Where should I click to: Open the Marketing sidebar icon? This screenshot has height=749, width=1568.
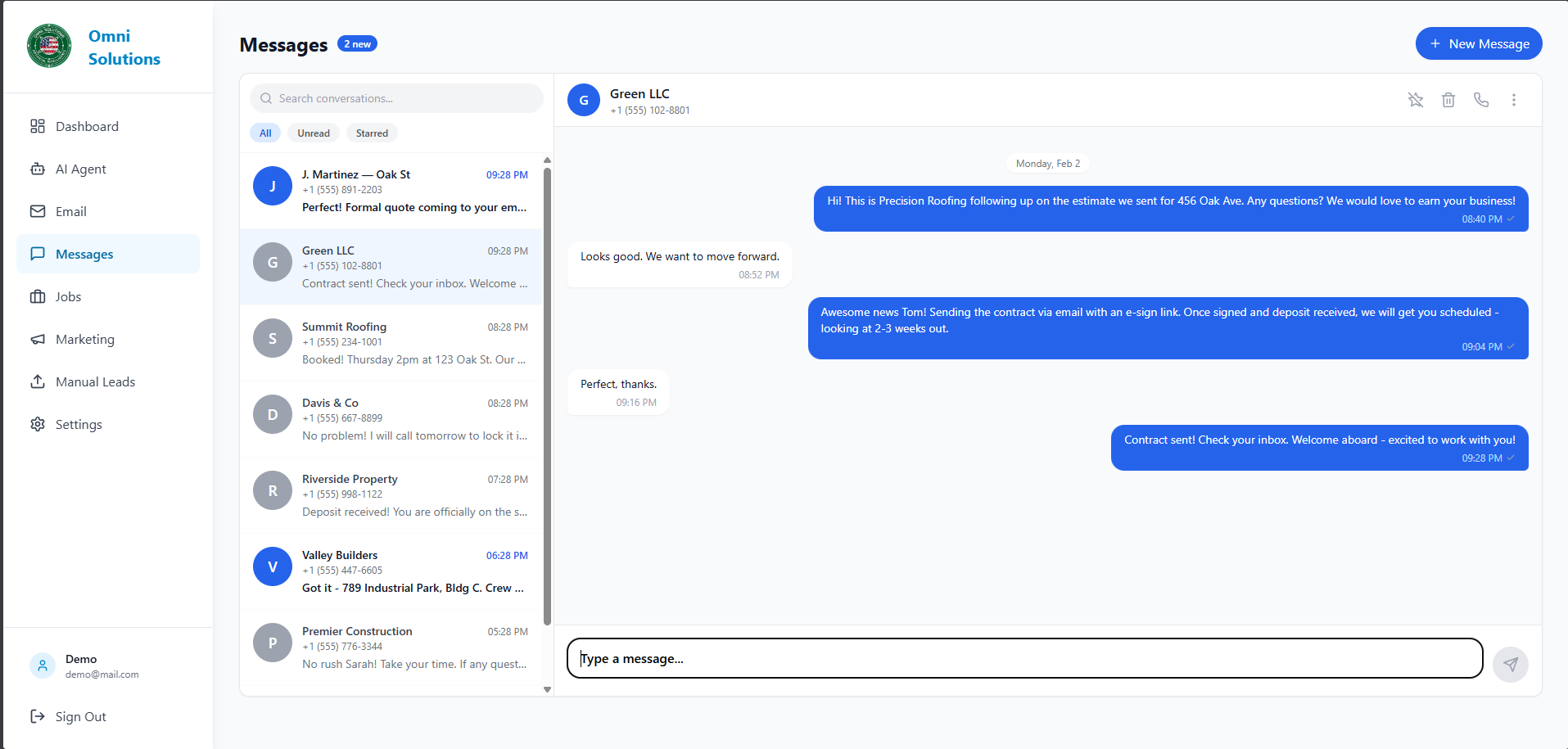(x=84, y=339)
